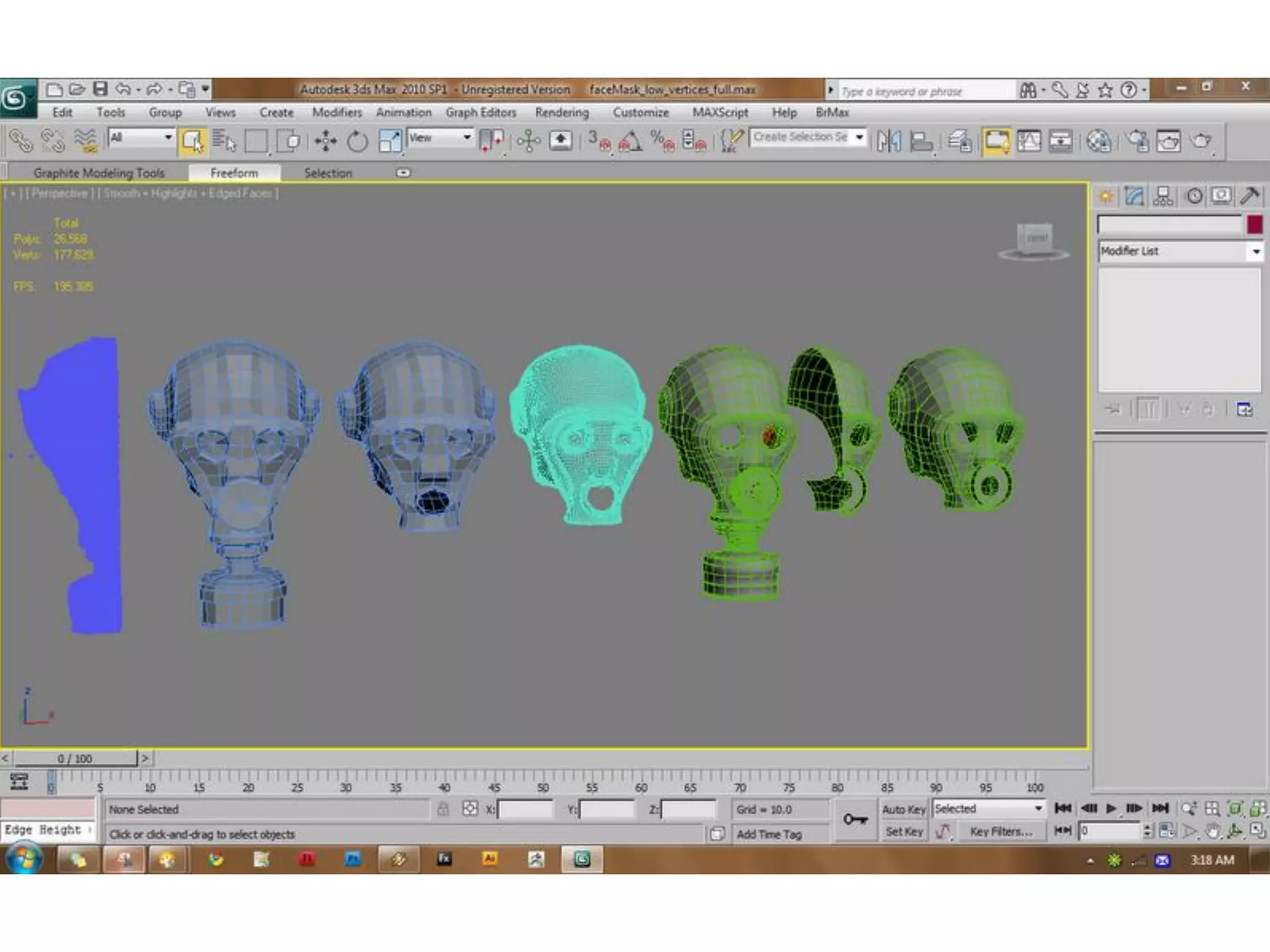Click the Play Animation button
This screenshot has height=952, width=1270.
point(1111,808)
